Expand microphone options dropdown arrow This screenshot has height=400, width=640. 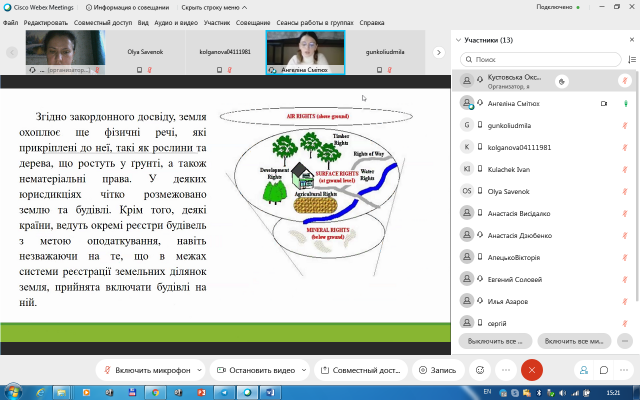200,370
